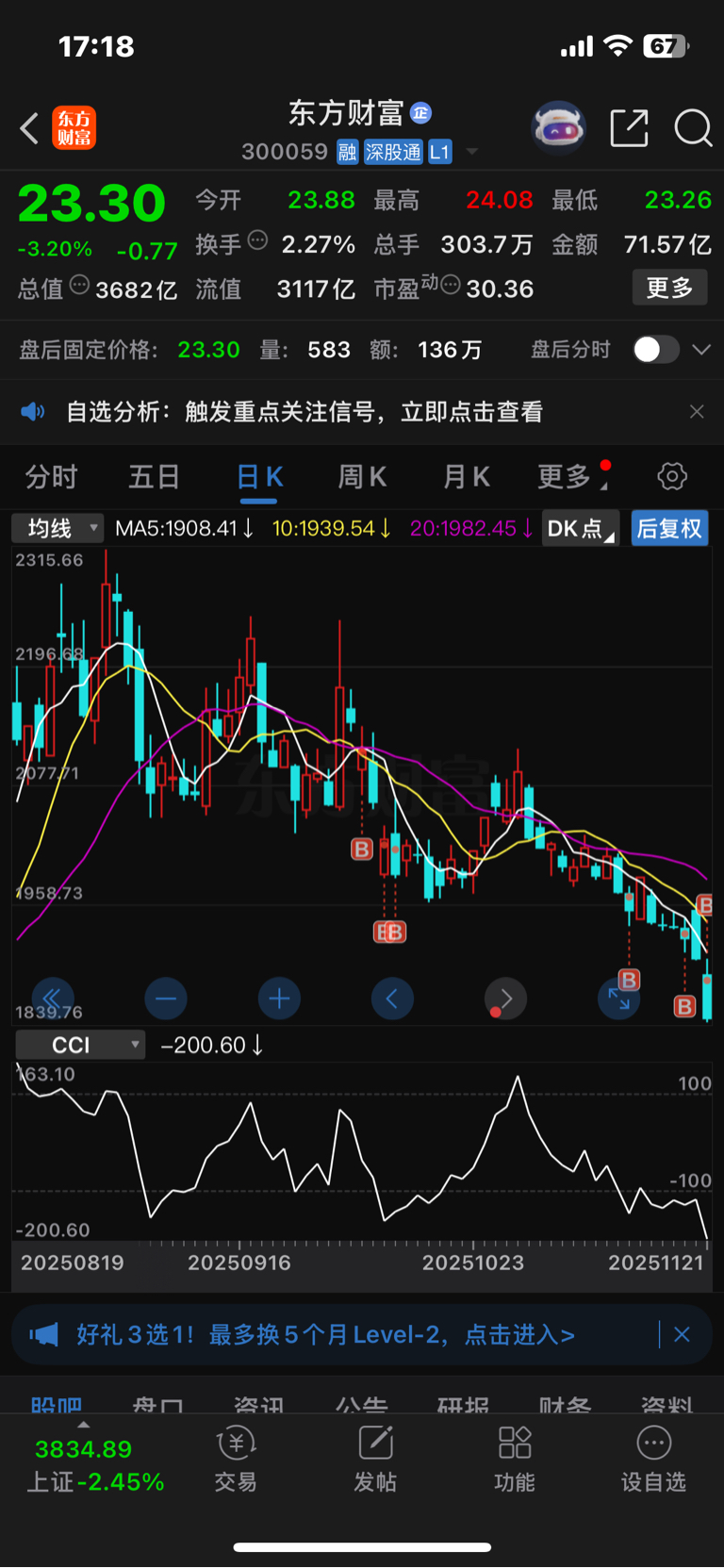Dismiss the 自选分析 notice
The width and height of the screenshot is (724, 1568).
click(x=697, y=412)
